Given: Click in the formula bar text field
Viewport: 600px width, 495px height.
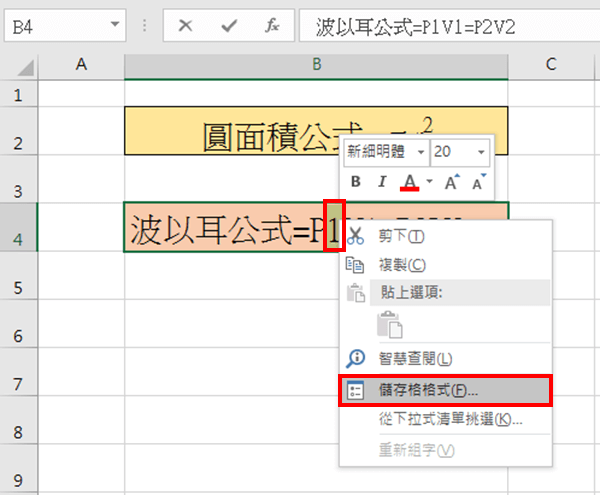Looking at the screenshot, I should click(x=440, y=27).
